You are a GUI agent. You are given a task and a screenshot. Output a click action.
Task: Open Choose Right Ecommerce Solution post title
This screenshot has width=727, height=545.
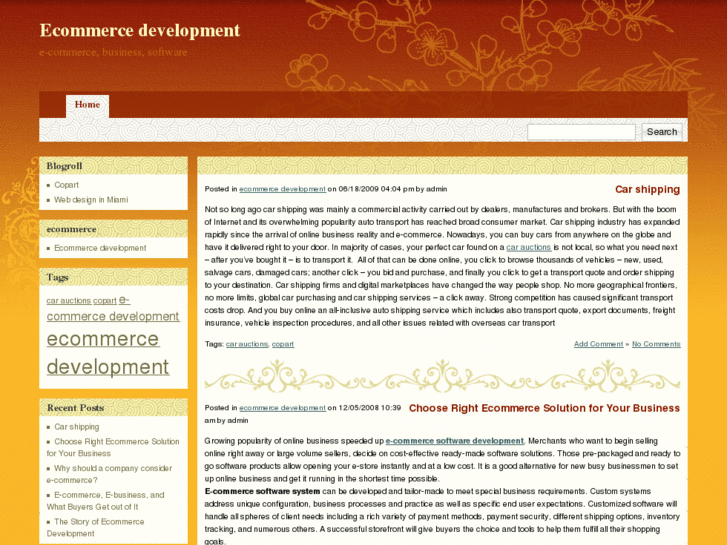[x=544, y=408]
